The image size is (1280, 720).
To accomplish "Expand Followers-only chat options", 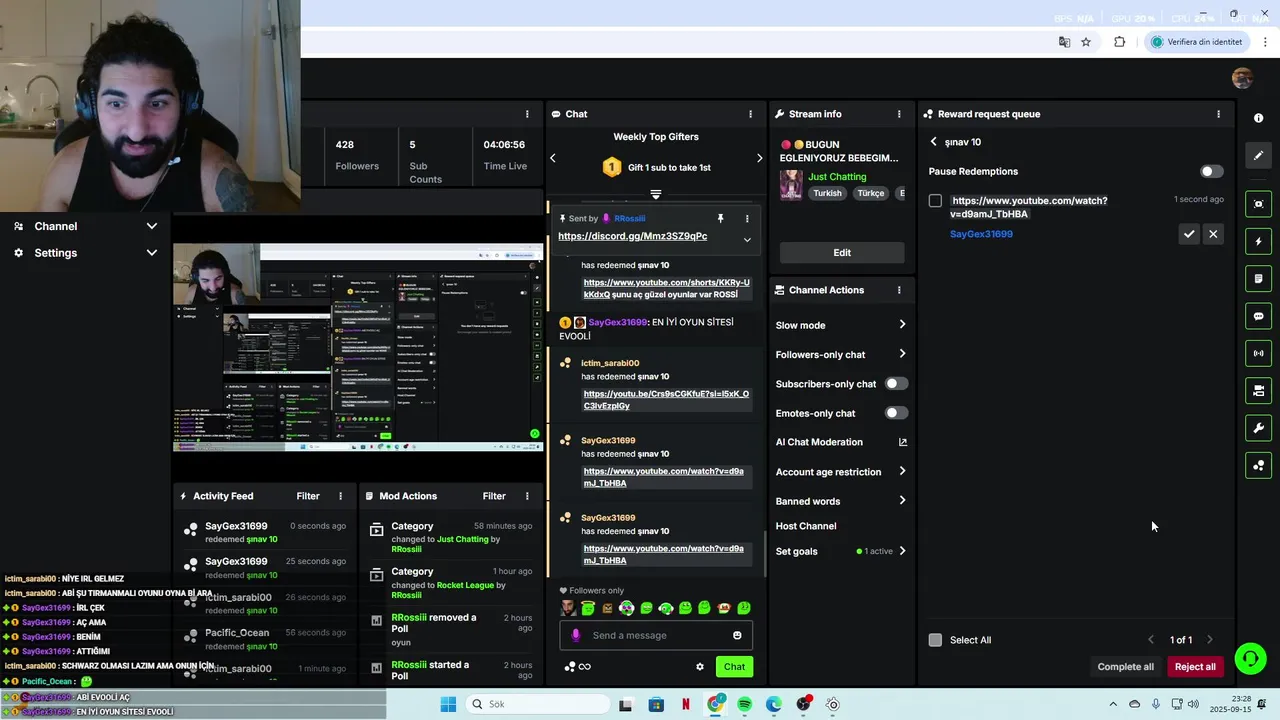I will click(902, 354).
